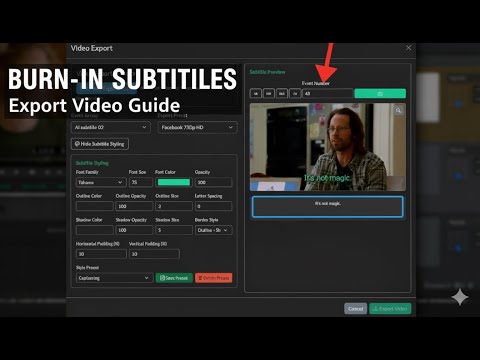Click the "Video Export" dialog title
The height and width of the screenshot is (360, 480).
[92, 48]
